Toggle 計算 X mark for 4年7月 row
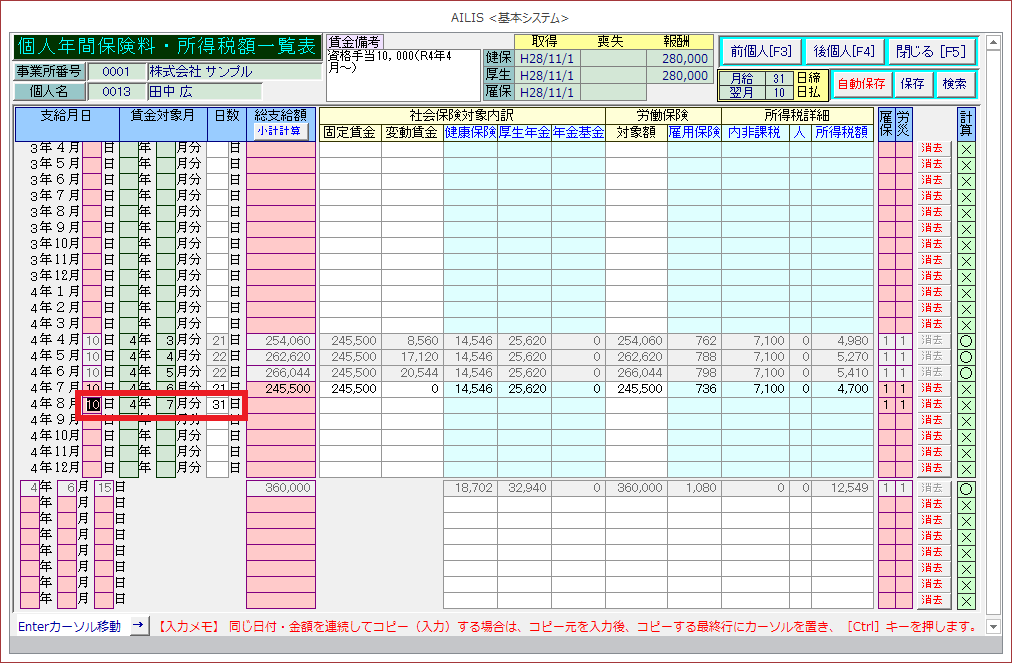Viewport: 1012px width, 663px height. pyautogui.click(x=965, y=388)
